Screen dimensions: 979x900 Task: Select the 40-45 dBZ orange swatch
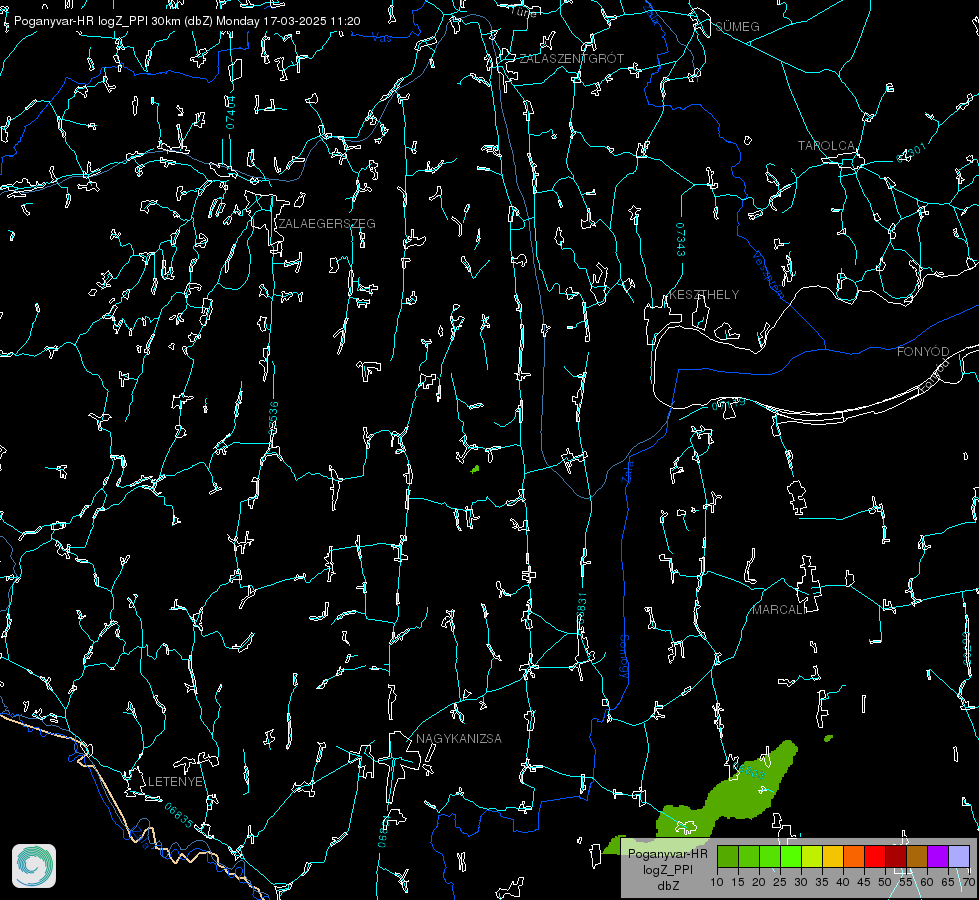pyautogui.click(x=854, y=856)
